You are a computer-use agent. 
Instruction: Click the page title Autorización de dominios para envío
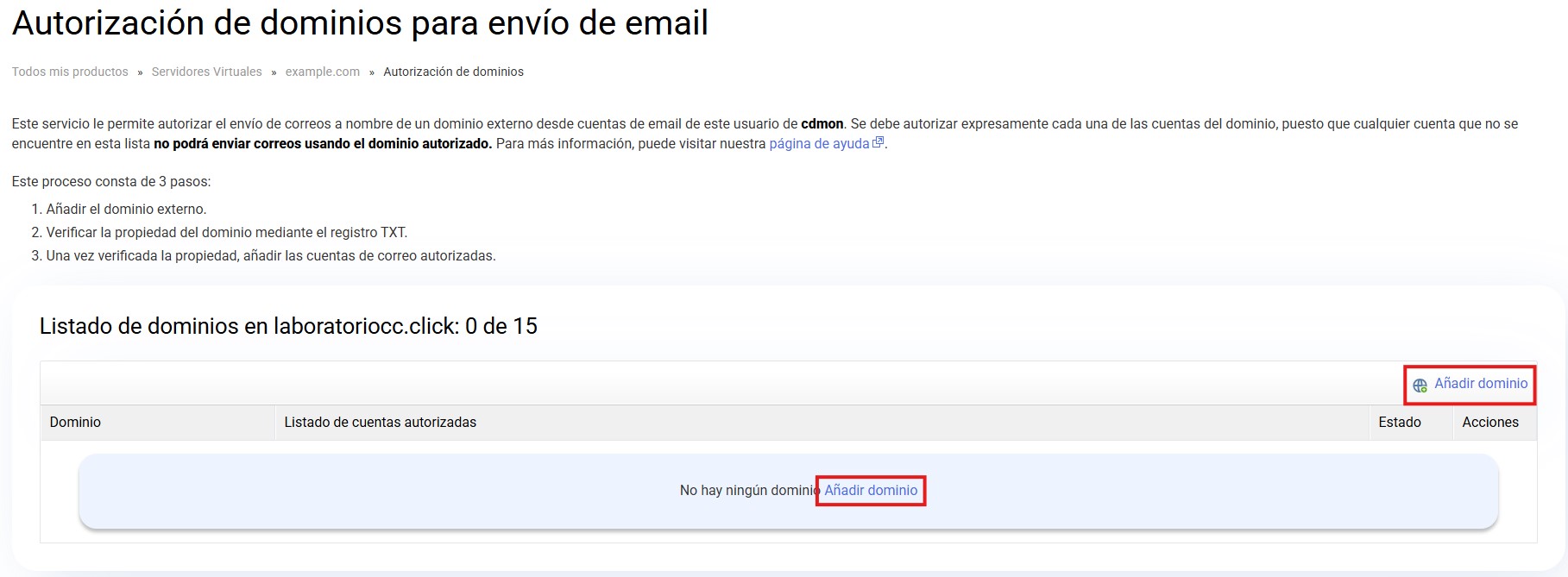click(360, 23)
